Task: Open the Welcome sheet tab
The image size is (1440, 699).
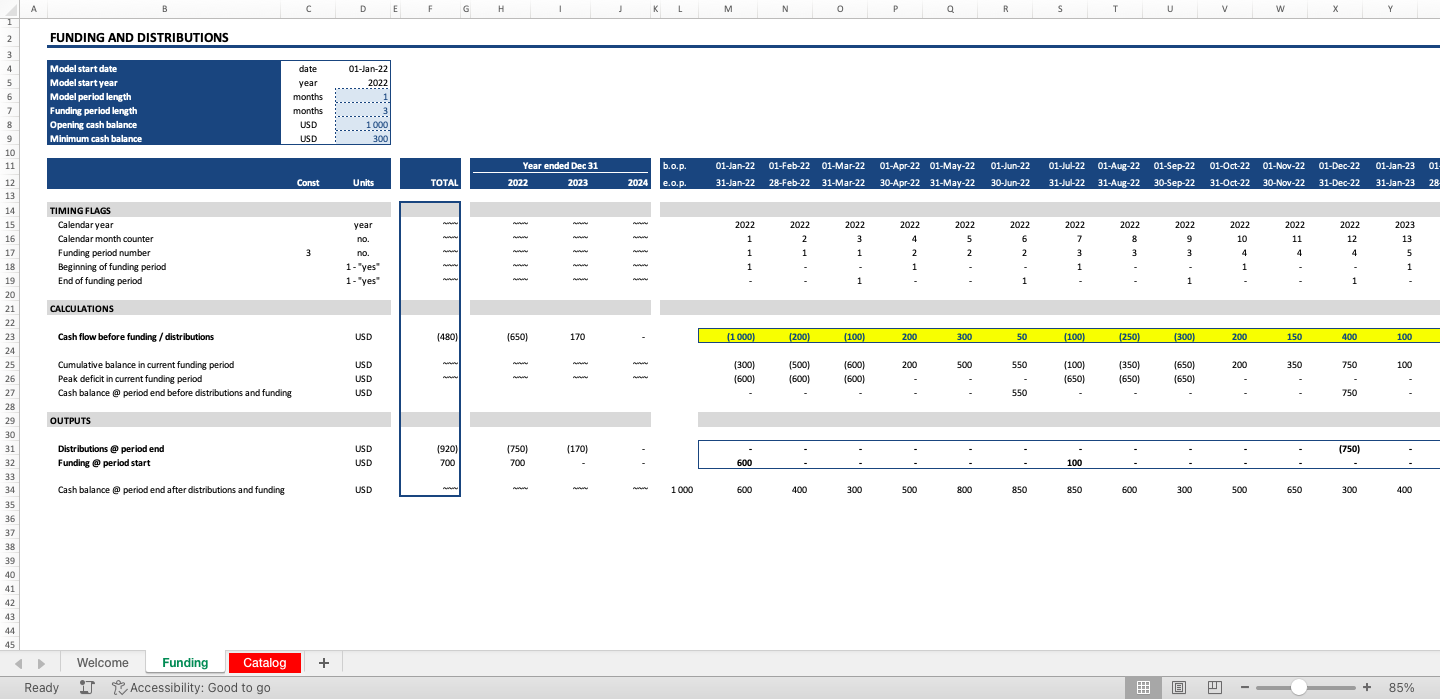Action: pyautogui.click(x=103, y=662)
